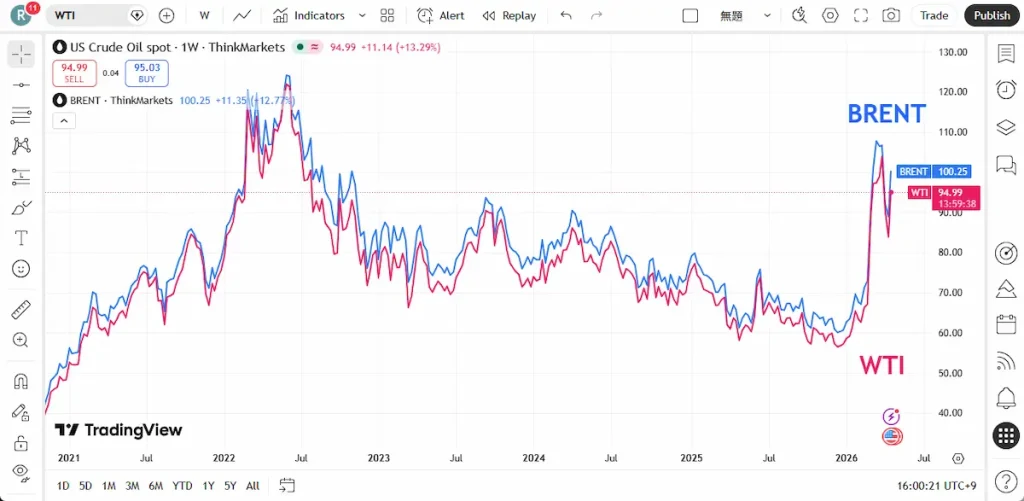The width and height of the screenshot is (1024, 501).
Task: Select the 6M time range
Action: pyautogui.click(x=155, y=485)
